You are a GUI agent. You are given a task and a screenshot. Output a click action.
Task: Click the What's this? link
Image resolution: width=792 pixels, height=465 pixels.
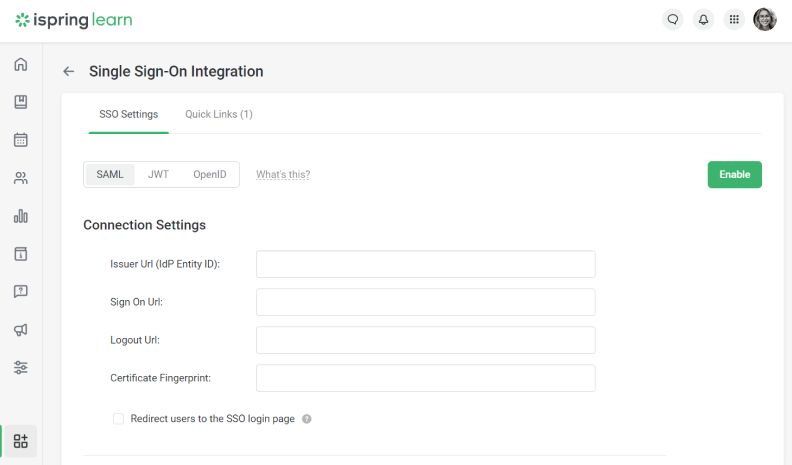pyautogui.click(x=283, y=175)
